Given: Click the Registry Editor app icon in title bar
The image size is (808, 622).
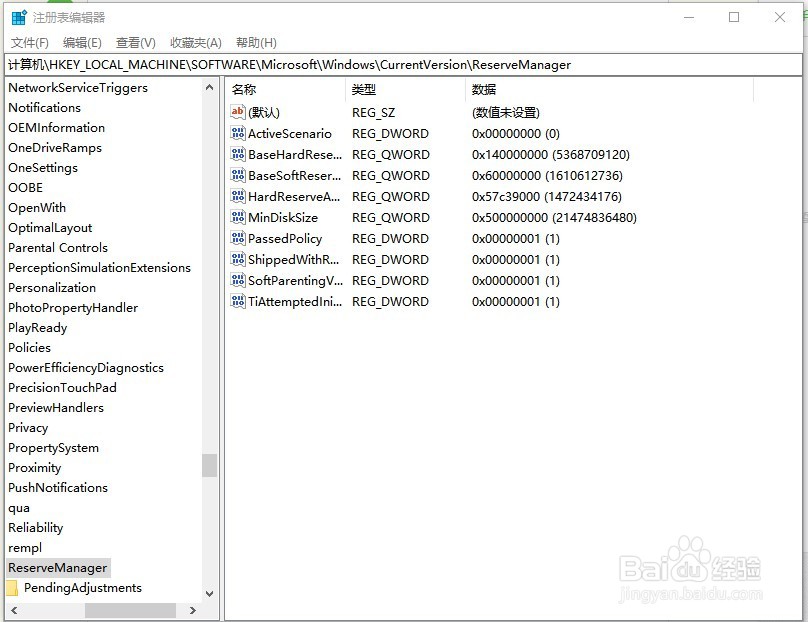Looking at the screenshot, I should coord(19,18).
